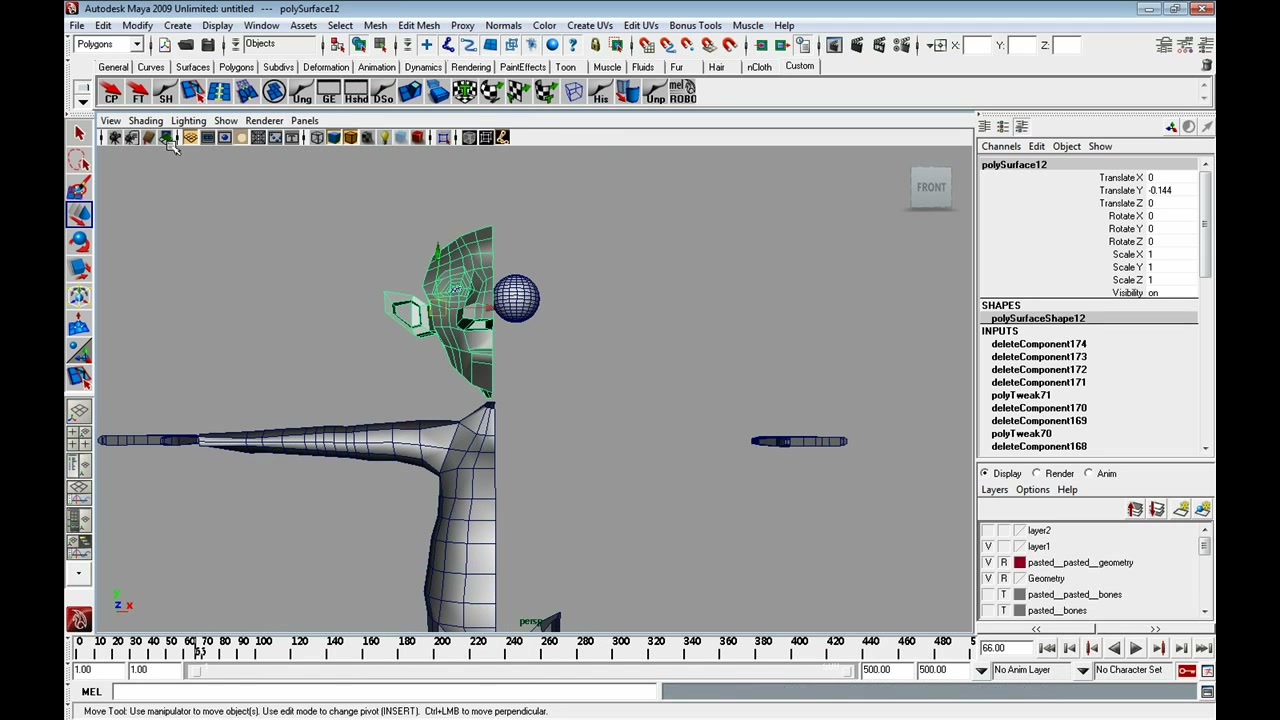The height and width of the screenshot is (720, 1280).
Task: Toggle visibility of pasted__pasted__bones layer
Action: click(988, 595)
